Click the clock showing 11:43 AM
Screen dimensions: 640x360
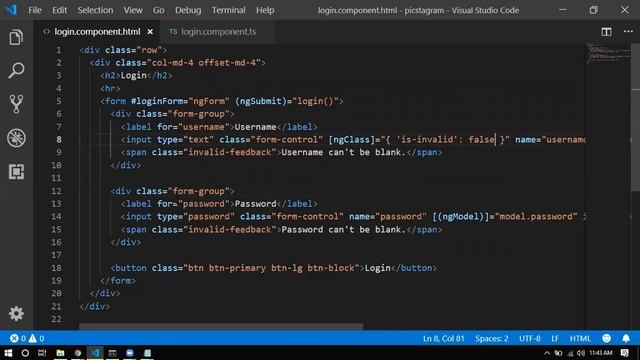tap(600, 353)
